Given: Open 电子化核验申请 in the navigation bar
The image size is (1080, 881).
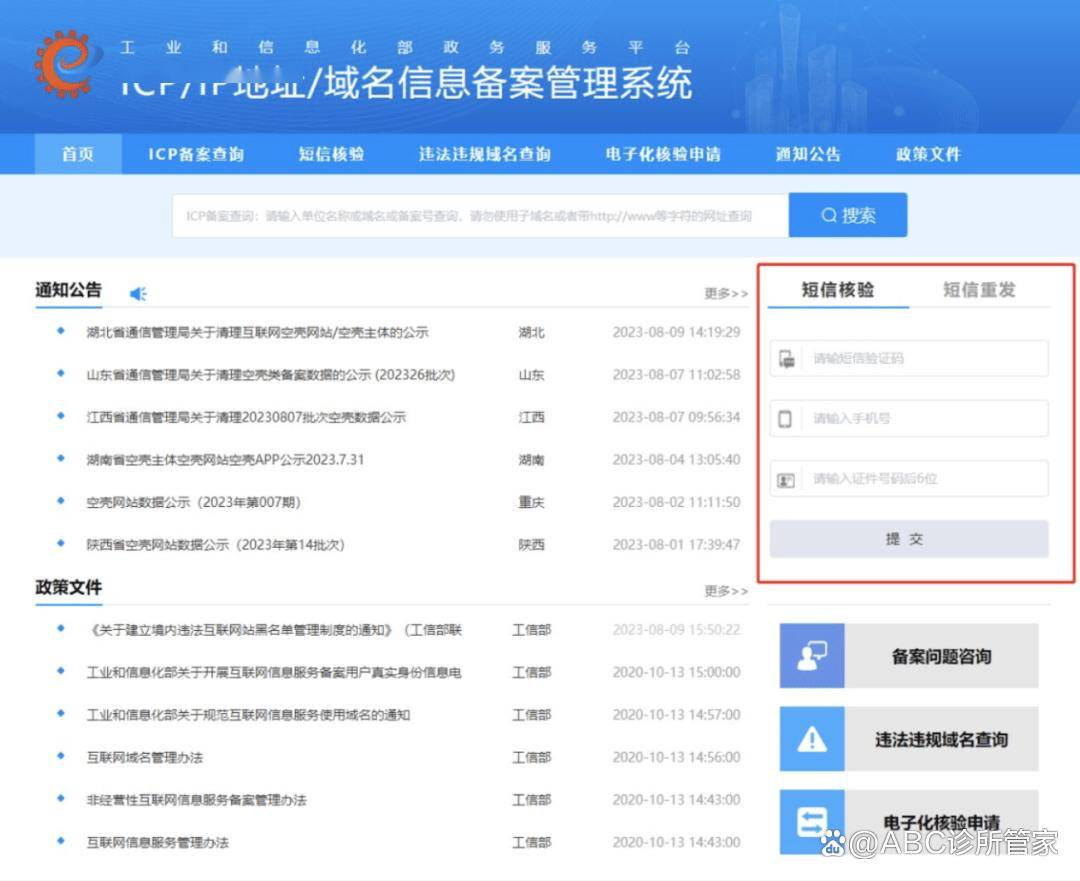Looking at the screenshot, I should click(x=663, y=154).
